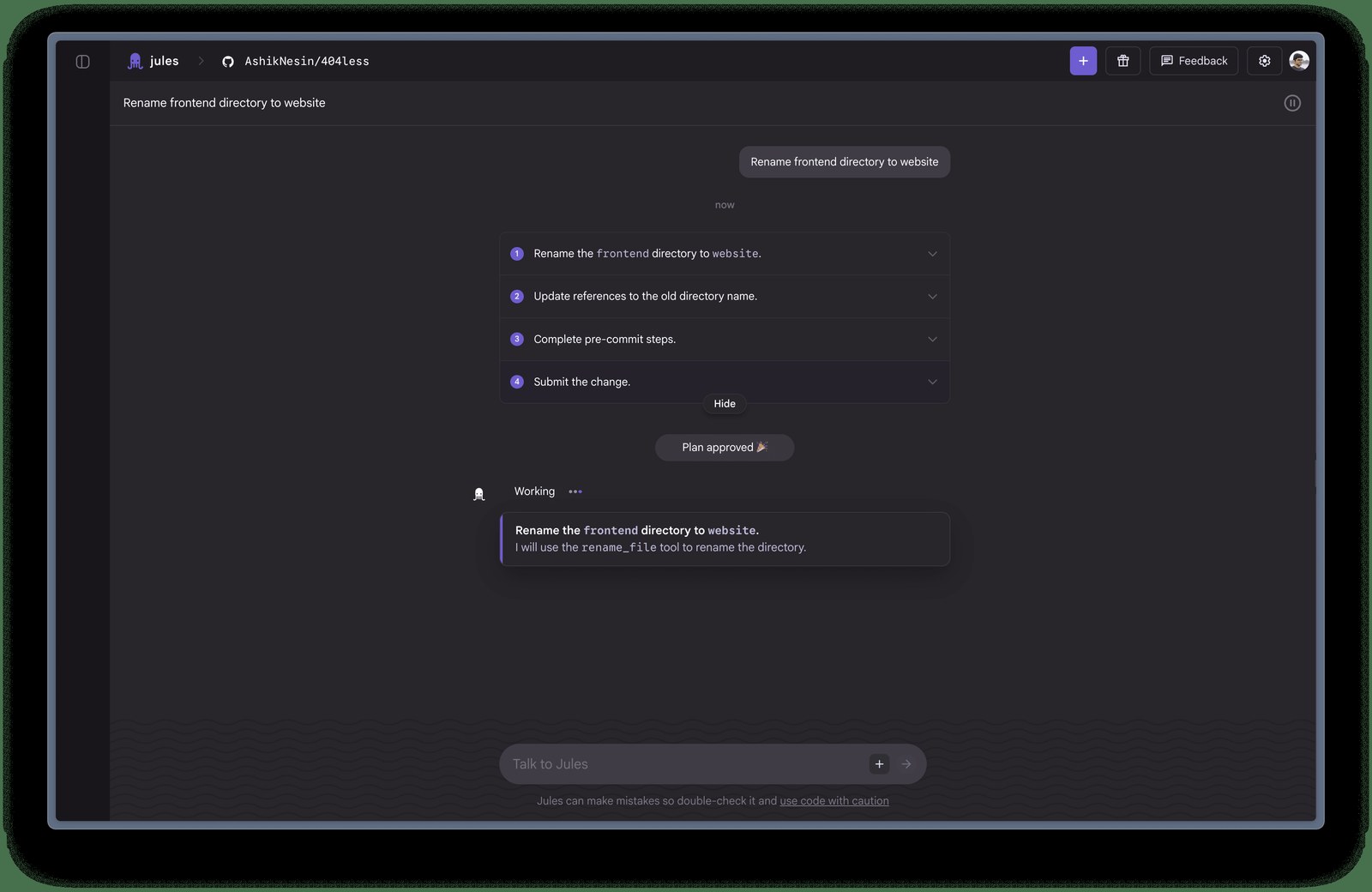Image resolution: width=1372 pixels, height=892 pixels.
Task: Click the jules breadcrumb label
Action: (x=164, y=61)
